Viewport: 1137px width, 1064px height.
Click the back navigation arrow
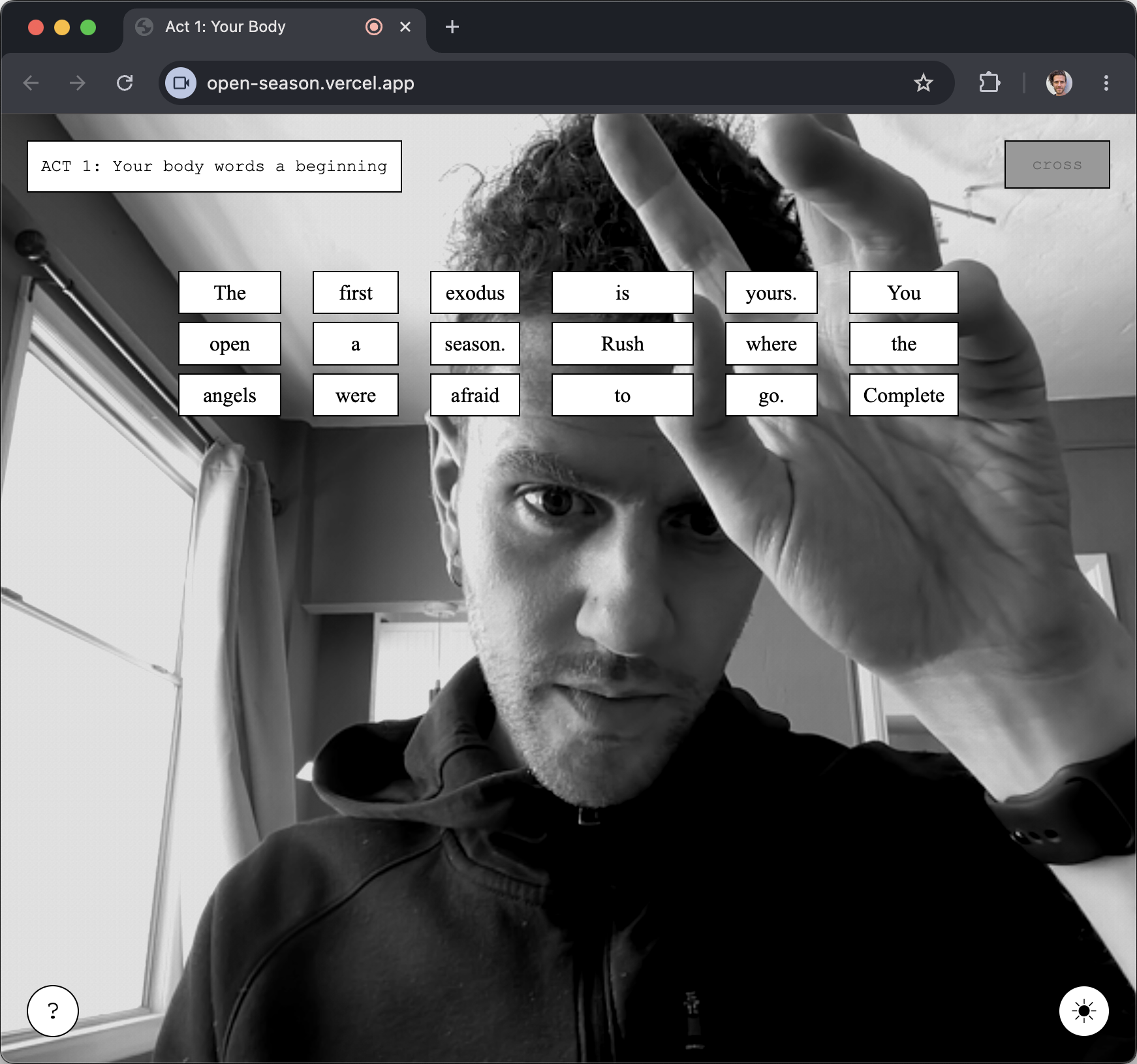pyautogui.click(x=31, y=83)
